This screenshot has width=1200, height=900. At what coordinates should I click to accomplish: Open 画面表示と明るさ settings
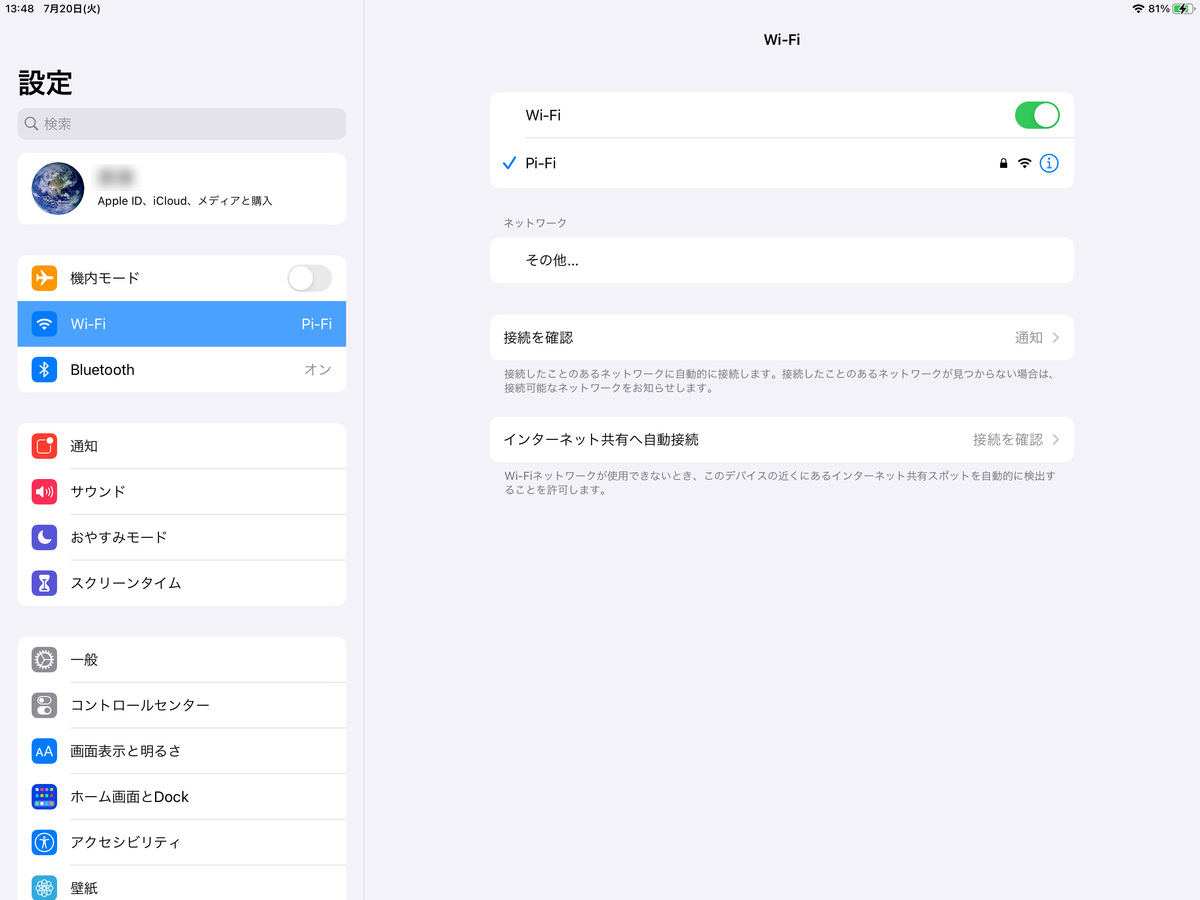coord(182,751)
